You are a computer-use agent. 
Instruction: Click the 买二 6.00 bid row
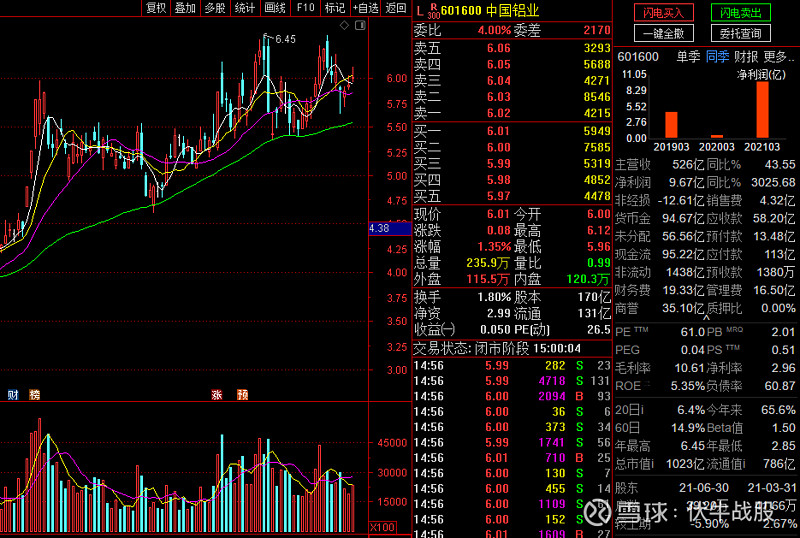512,148
